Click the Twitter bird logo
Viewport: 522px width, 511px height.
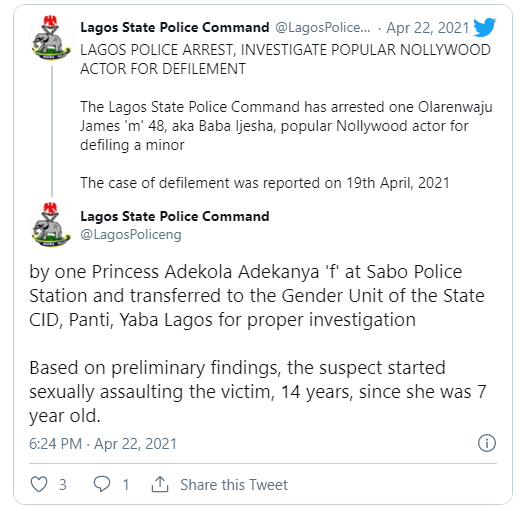click(x=484, y=27)
